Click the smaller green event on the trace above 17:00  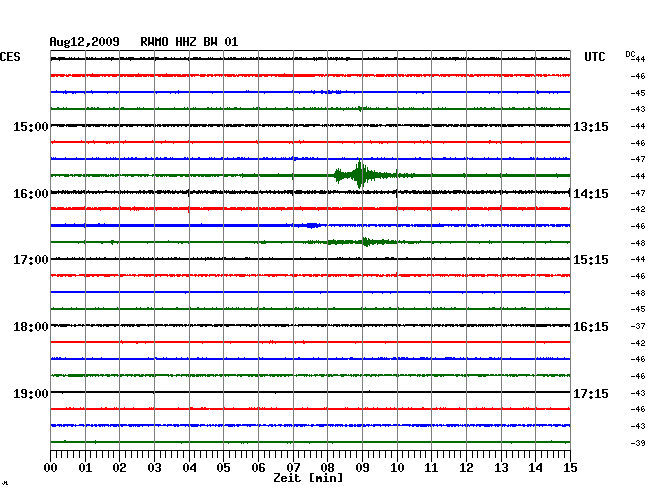coord(365,242)
